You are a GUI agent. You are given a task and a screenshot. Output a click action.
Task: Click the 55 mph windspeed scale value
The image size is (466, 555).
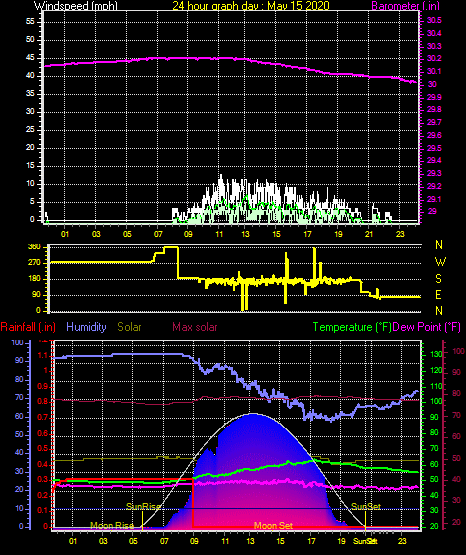[30, 22]
